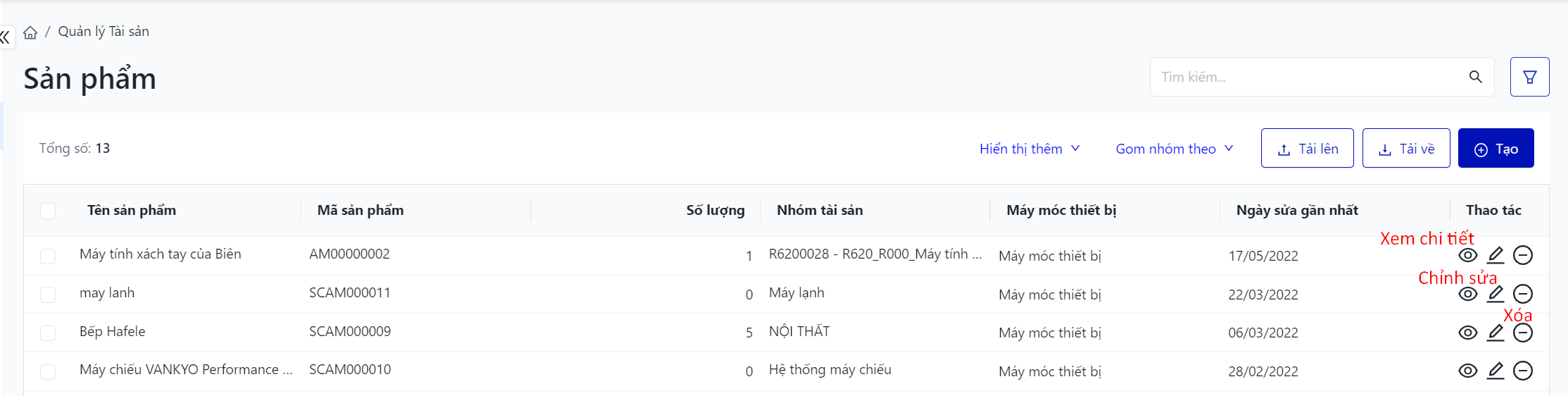Open the filter funnel button
Viewport: 1568px width, 396px height.
[1529, 77]
